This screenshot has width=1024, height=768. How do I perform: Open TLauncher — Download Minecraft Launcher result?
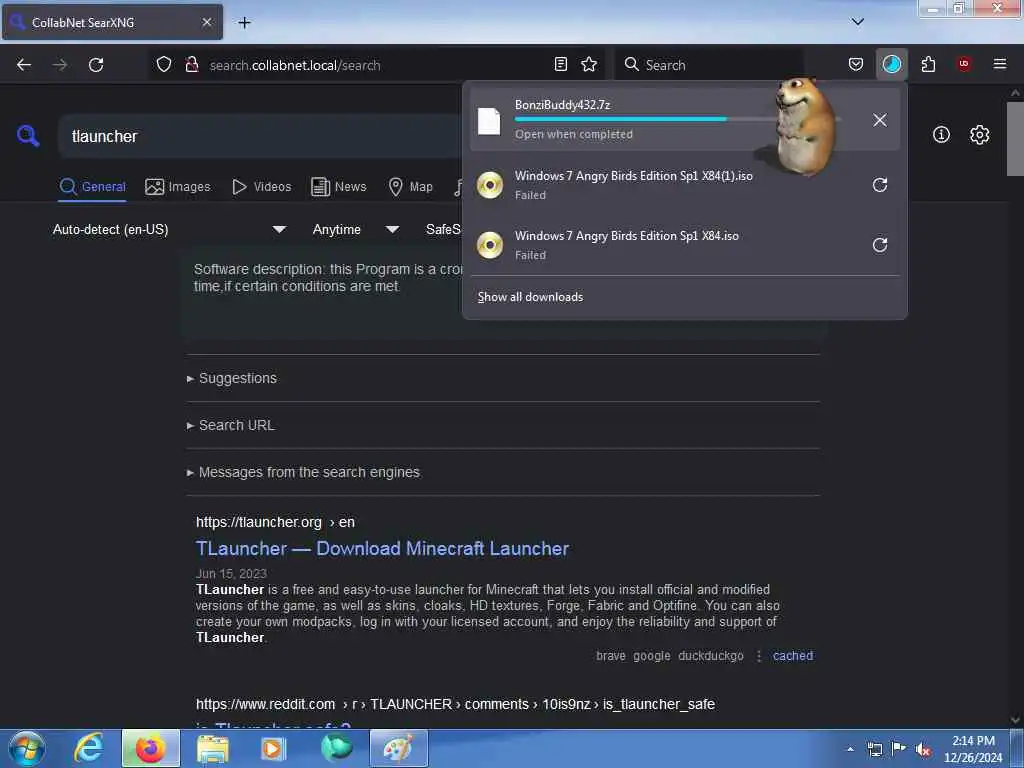coord(382,549)
